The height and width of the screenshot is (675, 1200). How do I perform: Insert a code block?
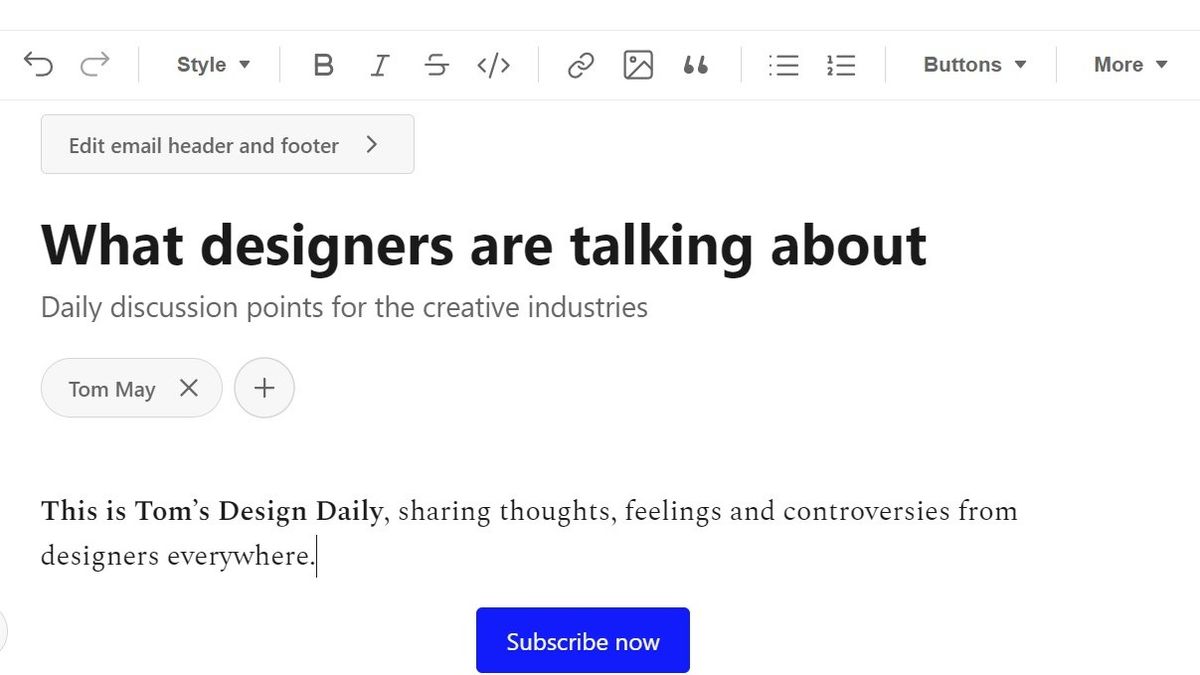[494, 65]
